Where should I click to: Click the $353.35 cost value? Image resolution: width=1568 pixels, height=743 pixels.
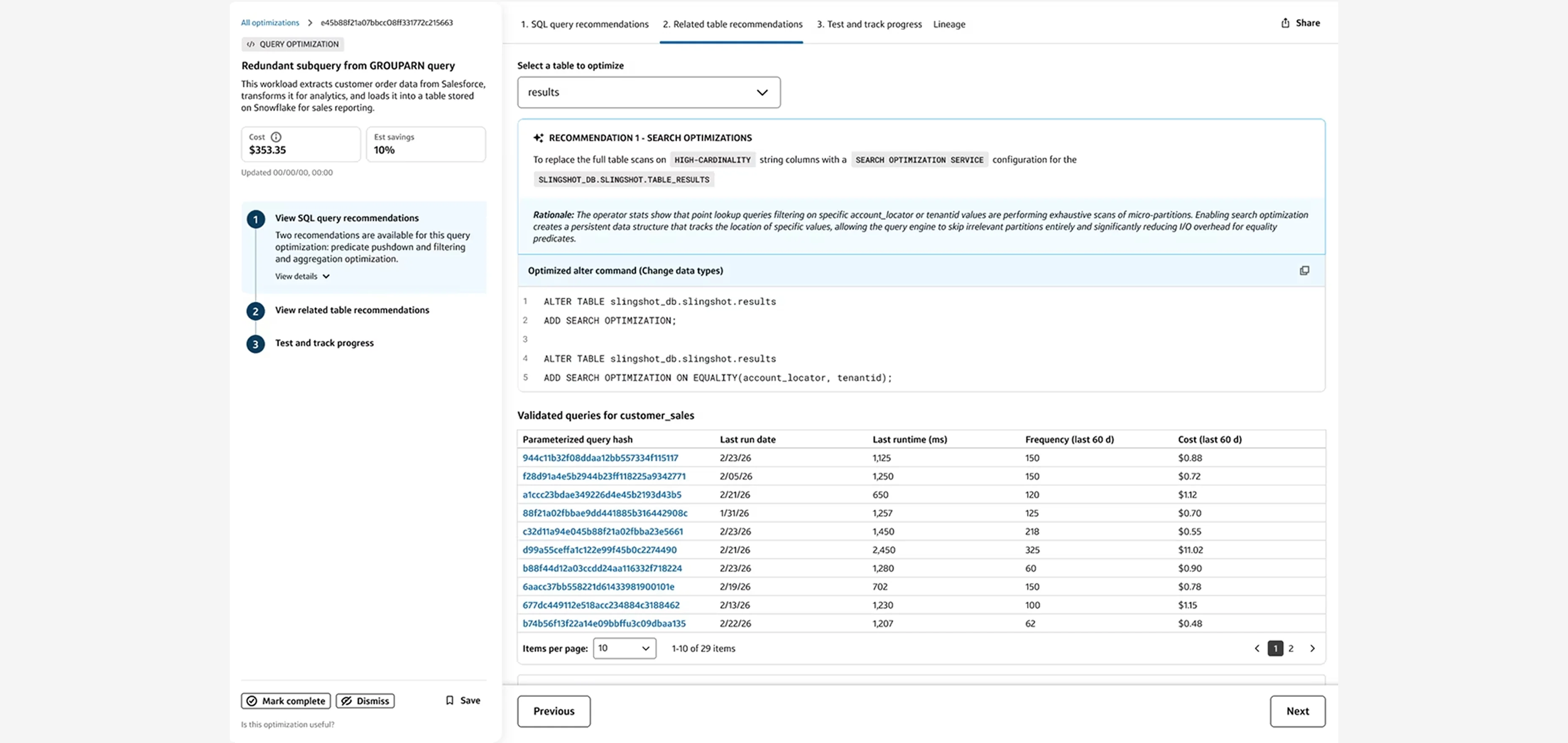pyautogui.click(x=267, y=150)
